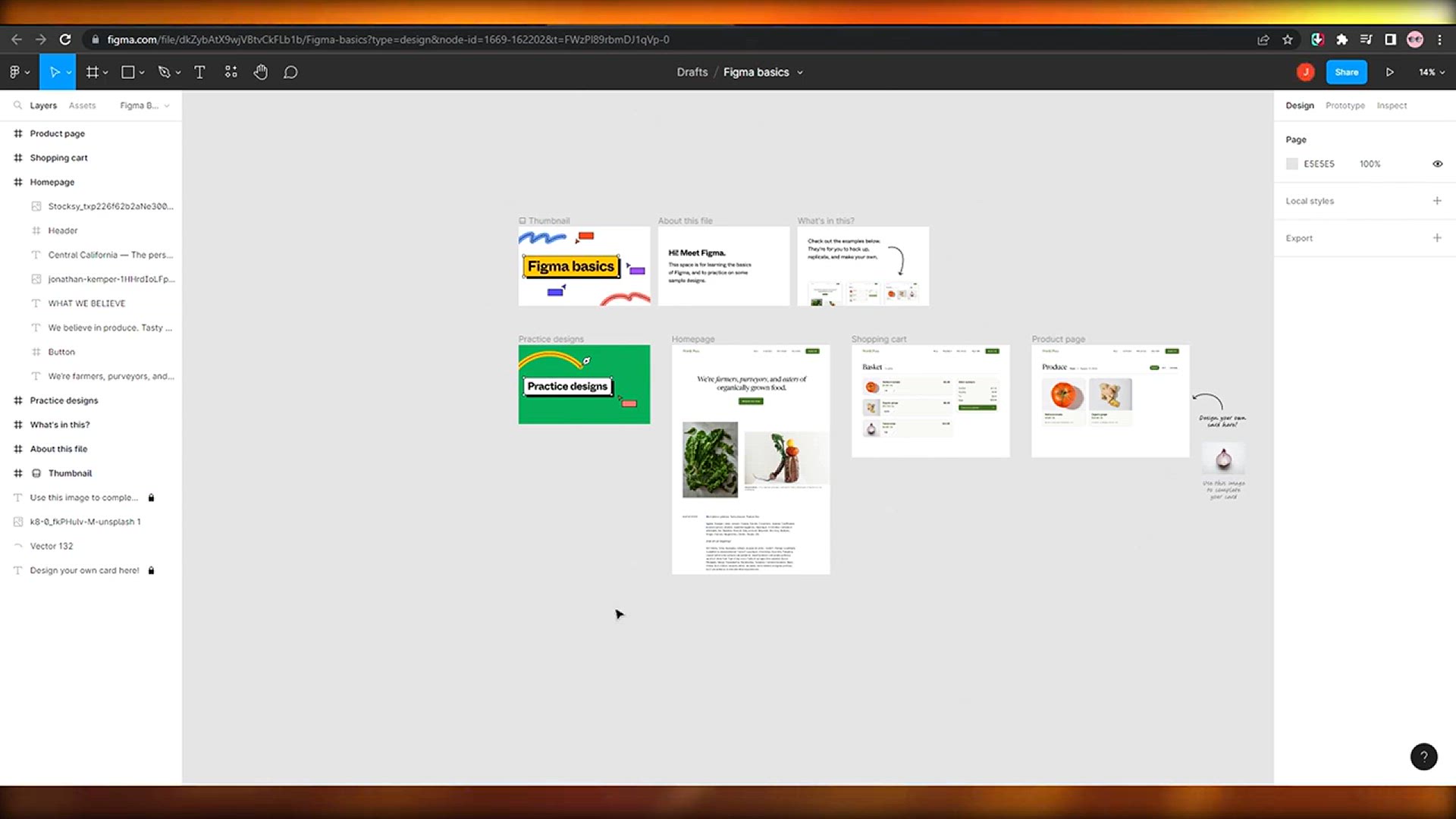Open the Figma basics file name dropdown

(800, 73)
